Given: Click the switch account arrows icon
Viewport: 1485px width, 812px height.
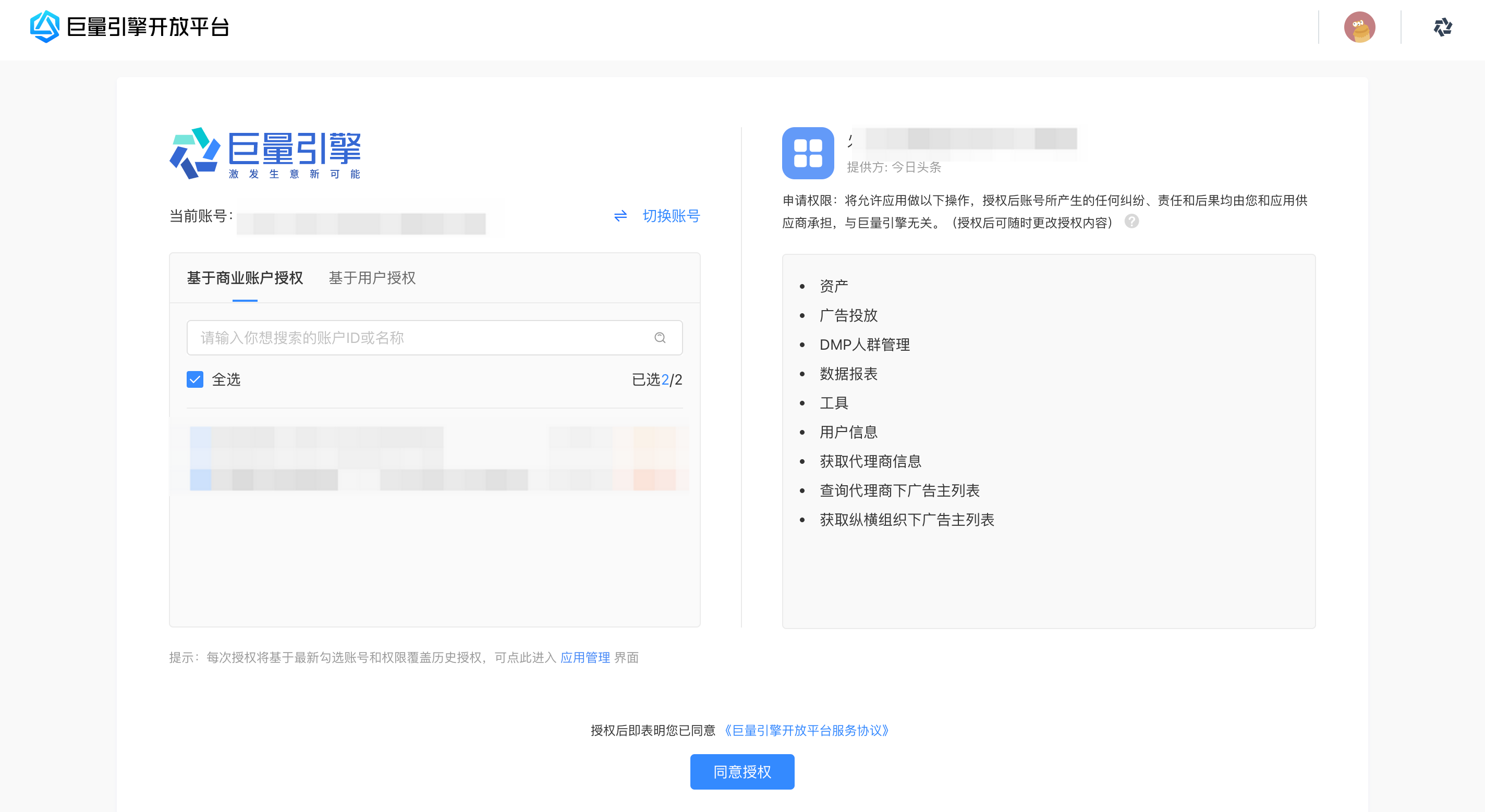Looking at the screenshot, I should (620, 216).
